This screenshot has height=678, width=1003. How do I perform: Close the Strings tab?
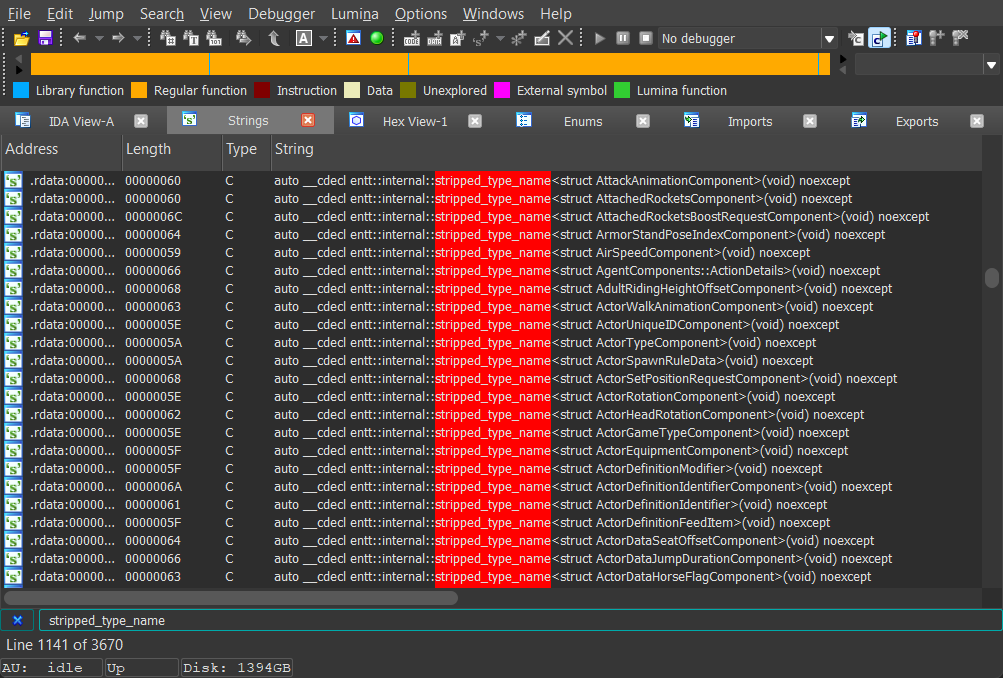308,120
